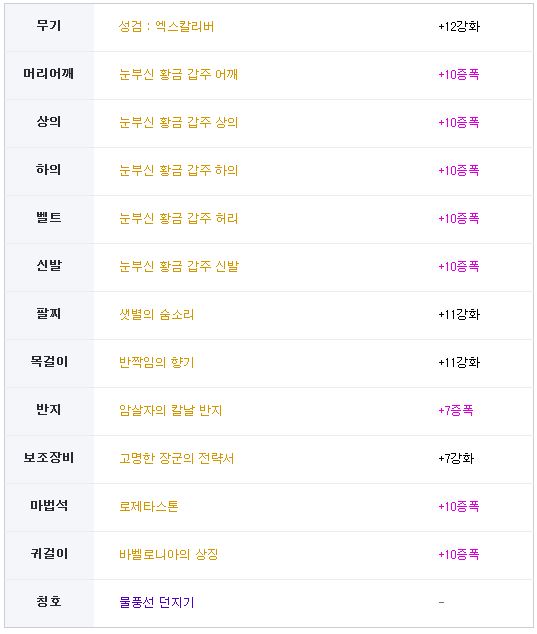Select the 머리어깨 row header cell

(x=49, y=75)
